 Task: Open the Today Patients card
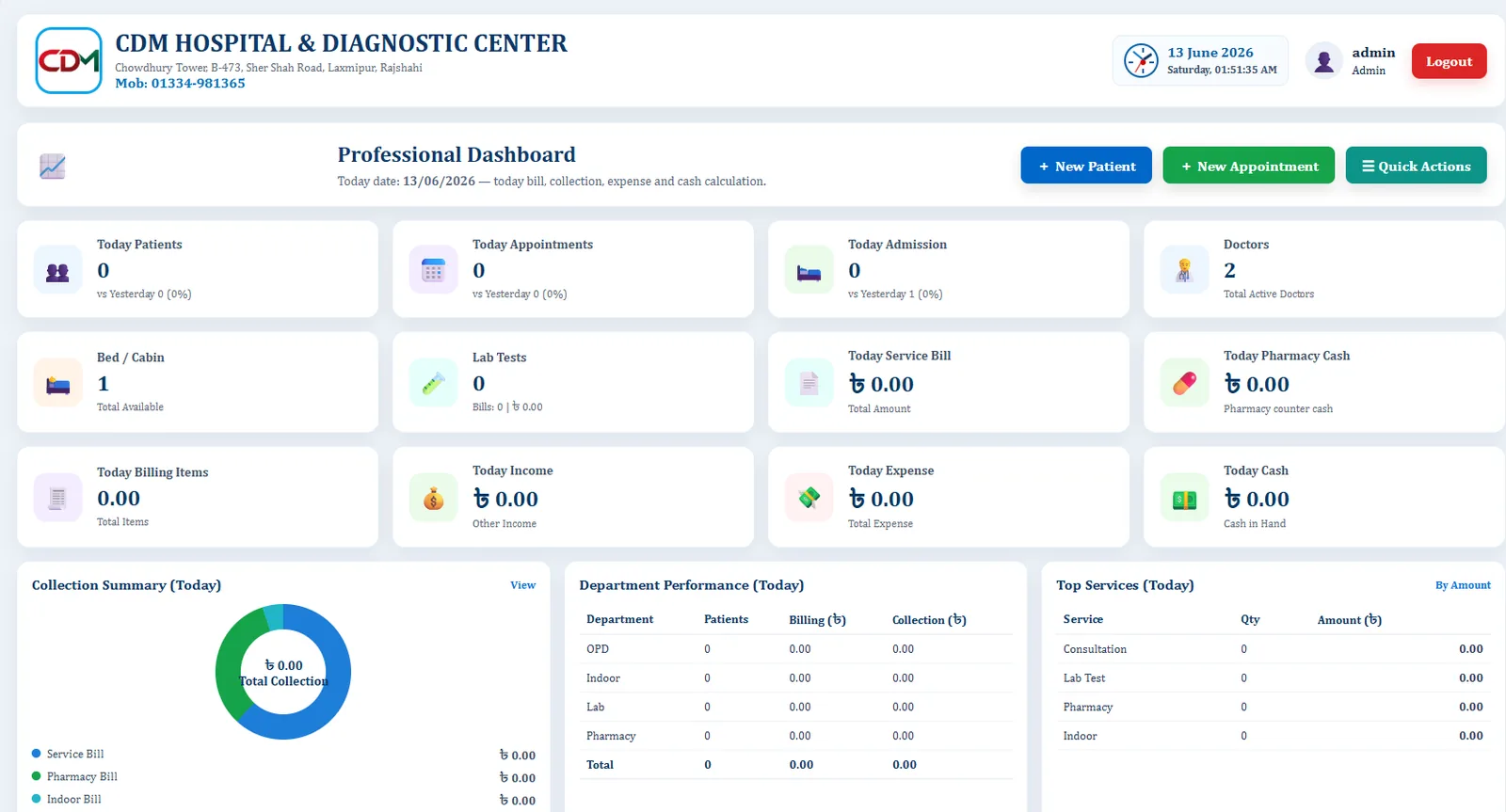pyautogui.click(x=198, y=269)
